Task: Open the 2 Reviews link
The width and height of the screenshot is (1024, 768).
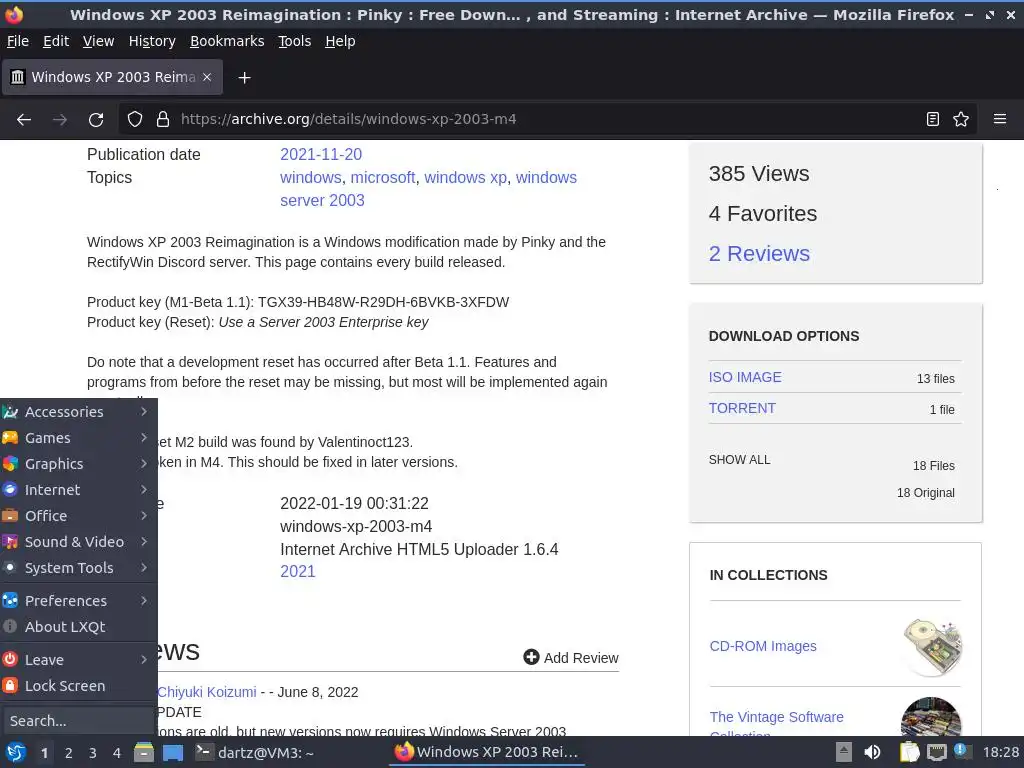Action: (759, 253)
